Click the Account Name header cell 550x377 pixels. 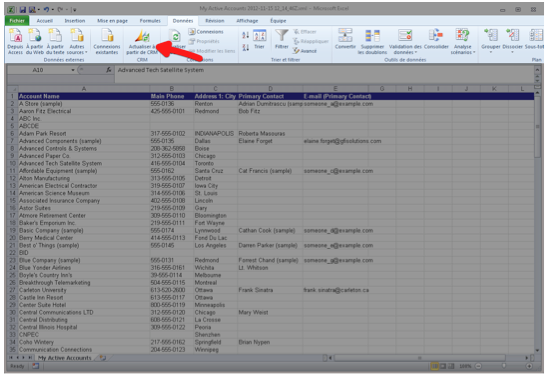click(x=84, y=96)
